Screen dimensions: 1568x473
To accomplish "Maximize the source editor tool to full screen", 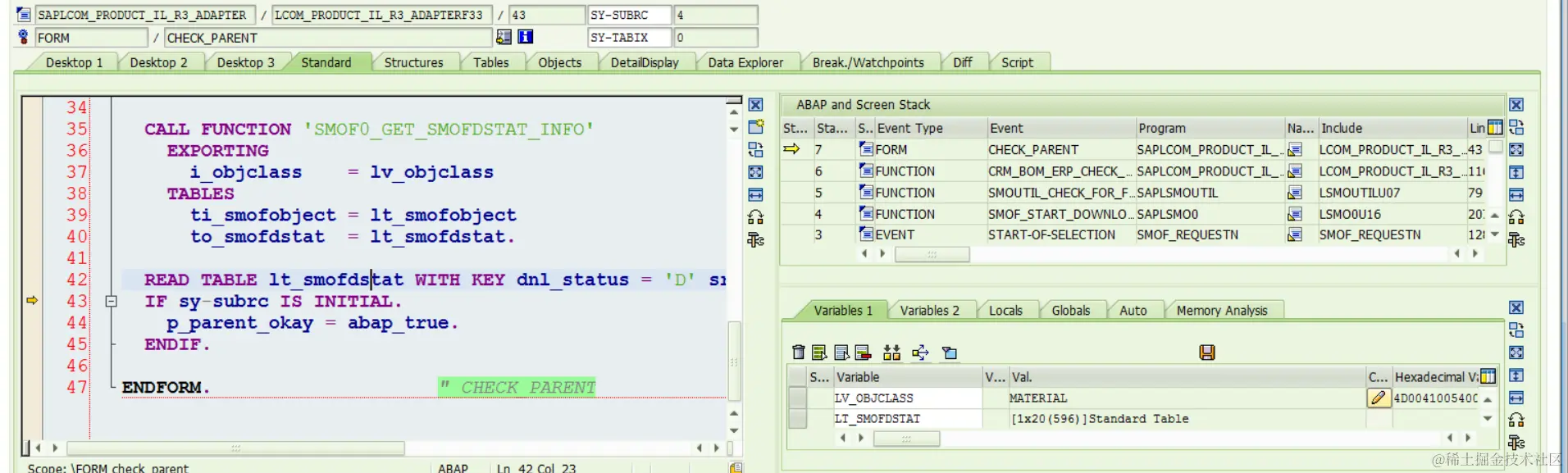I will [755, 172].
